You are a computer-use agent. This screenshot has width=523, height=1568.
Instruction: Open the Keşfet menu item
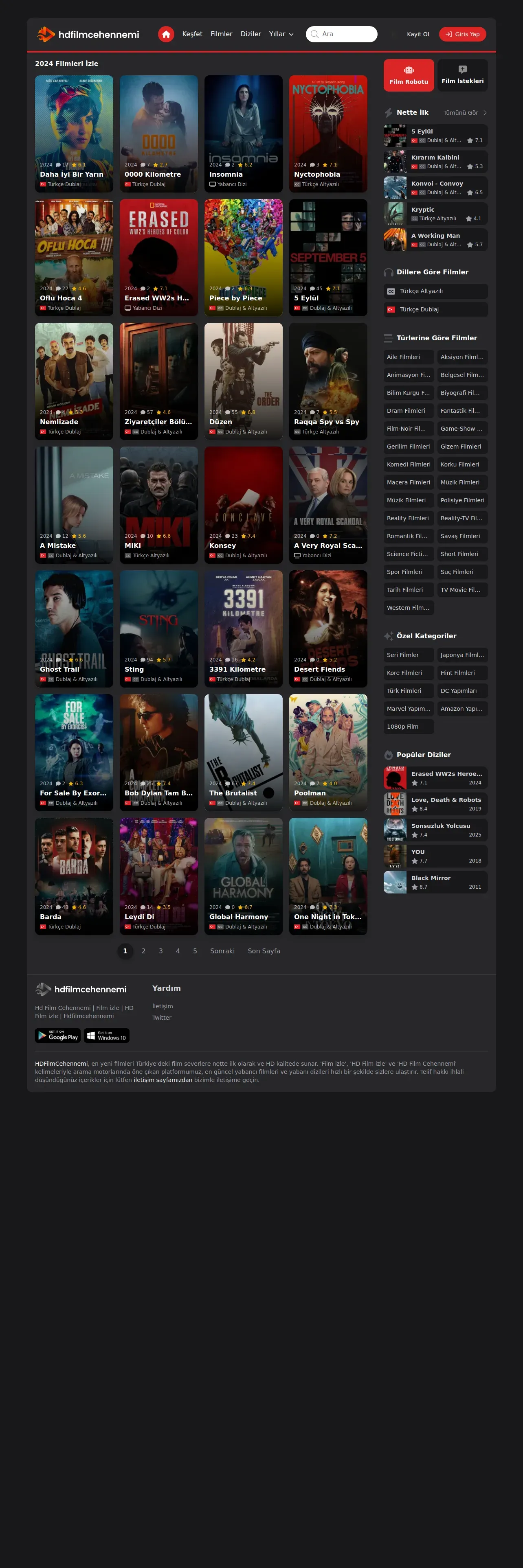pos(192,34)
